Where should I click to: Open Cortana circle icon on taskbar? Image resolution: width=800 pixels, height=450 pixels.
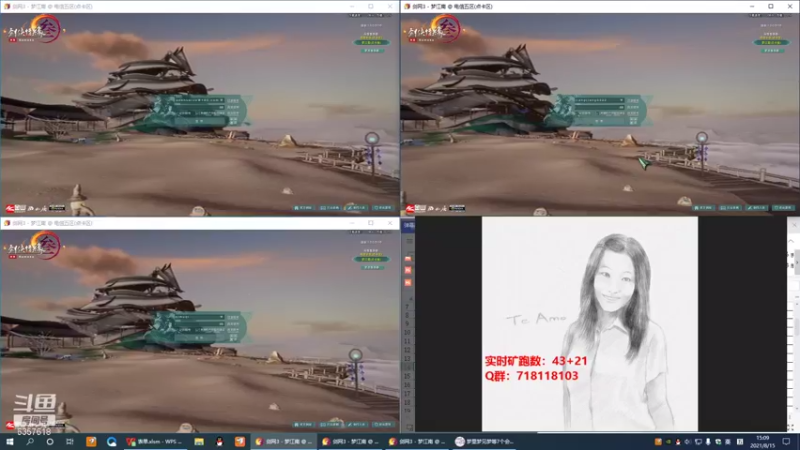(x=49, y=442)
